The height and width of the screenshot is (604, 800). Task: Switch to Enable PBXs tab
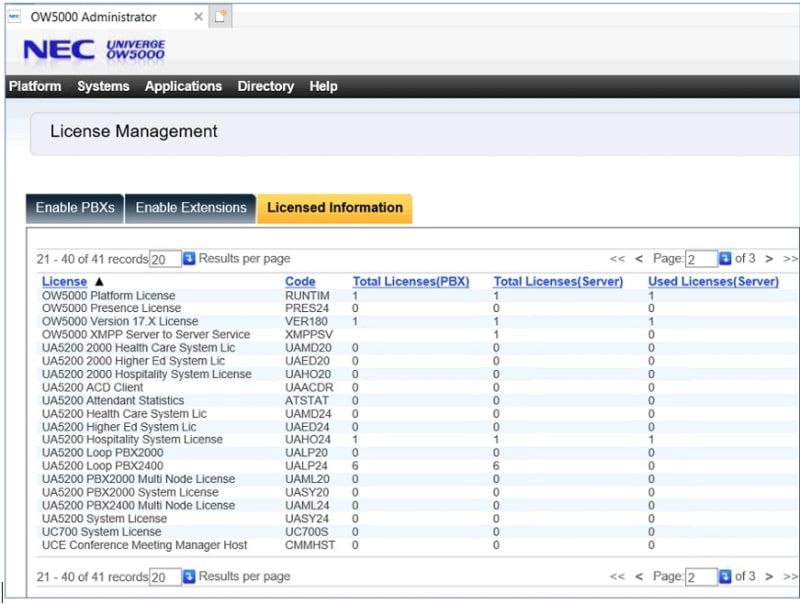pos(75,208)
